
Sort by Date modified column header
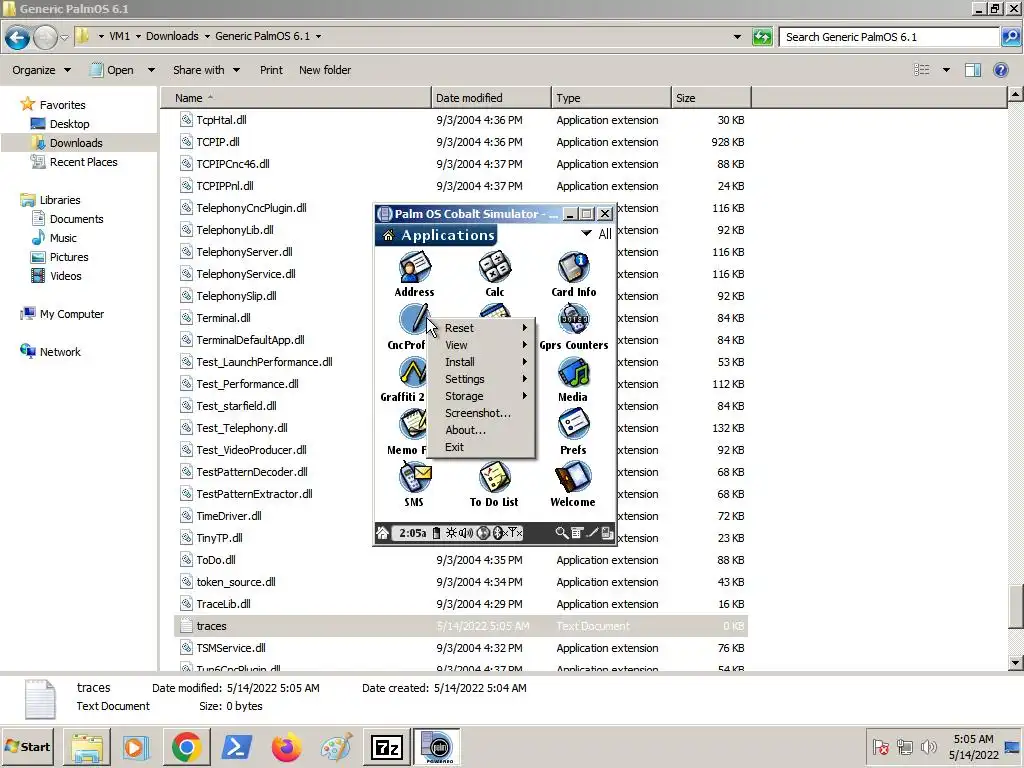click(491, 98)
